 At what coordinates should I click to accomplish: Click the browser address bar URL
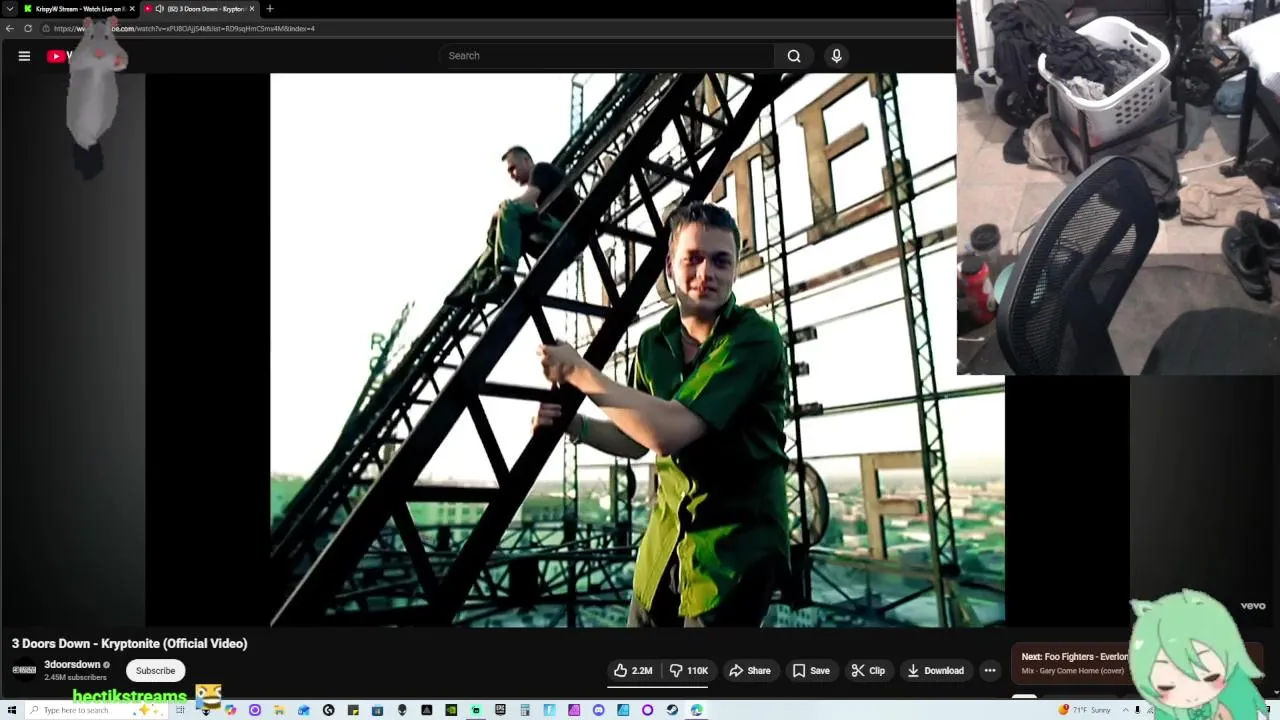[184, 28]
